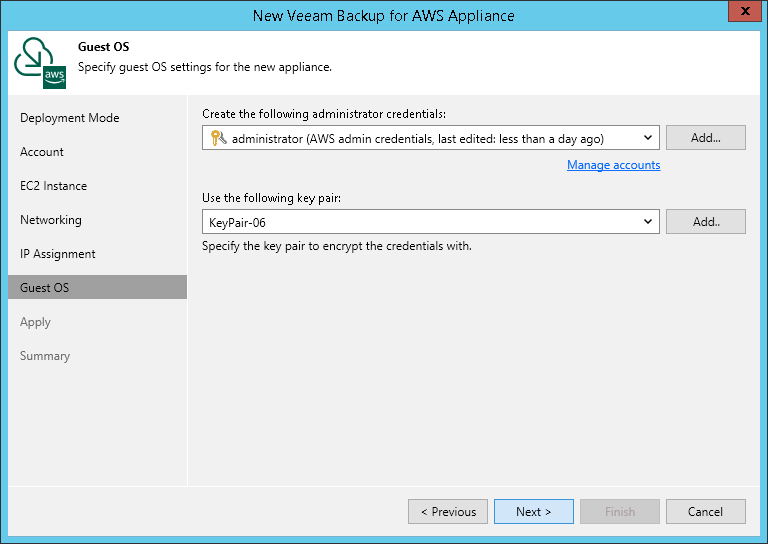Image resolution: width=768 pixels, height=544 pixels.
Task: Click the window title bar text
Action: pyautogui.click(x=384, y=16)
